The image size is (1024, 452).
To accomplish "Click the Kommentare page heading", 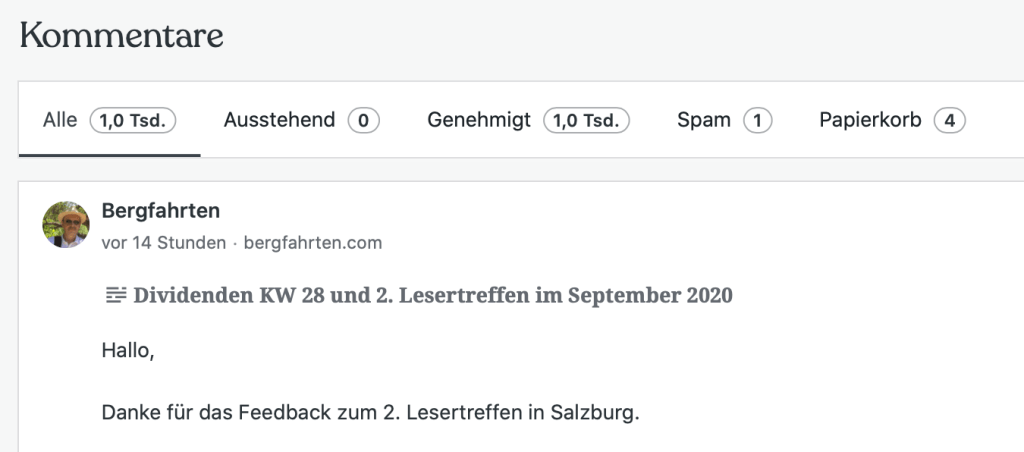I will click(121, 36).
